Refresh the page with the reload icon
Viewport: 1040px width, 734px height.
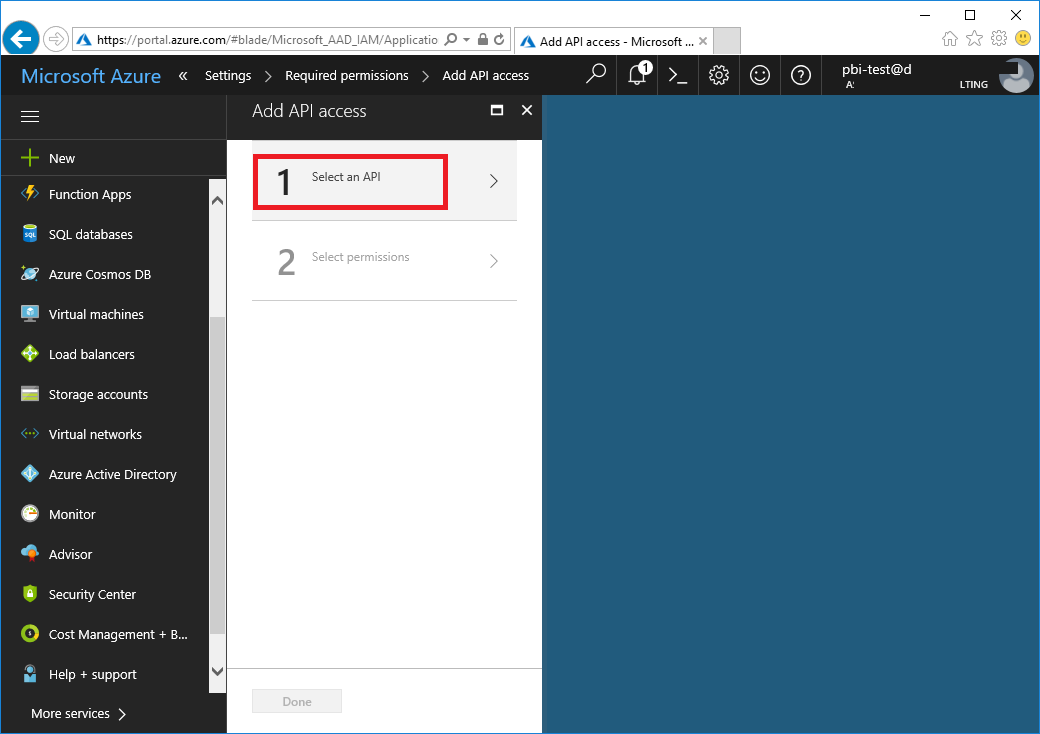499,39
